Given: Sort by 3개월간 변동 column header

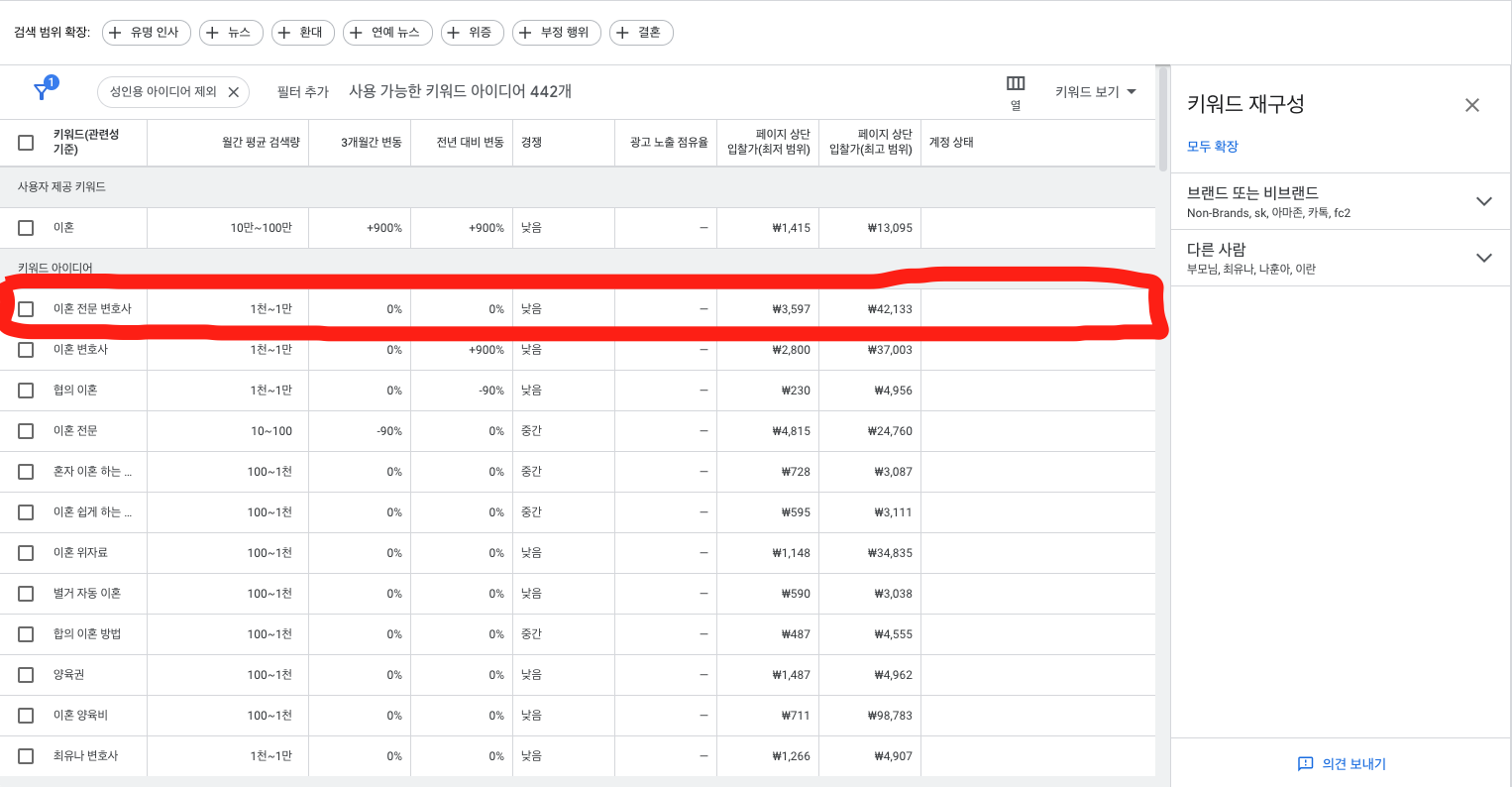Looking at the screenshot, I should [x=372, y=143].
